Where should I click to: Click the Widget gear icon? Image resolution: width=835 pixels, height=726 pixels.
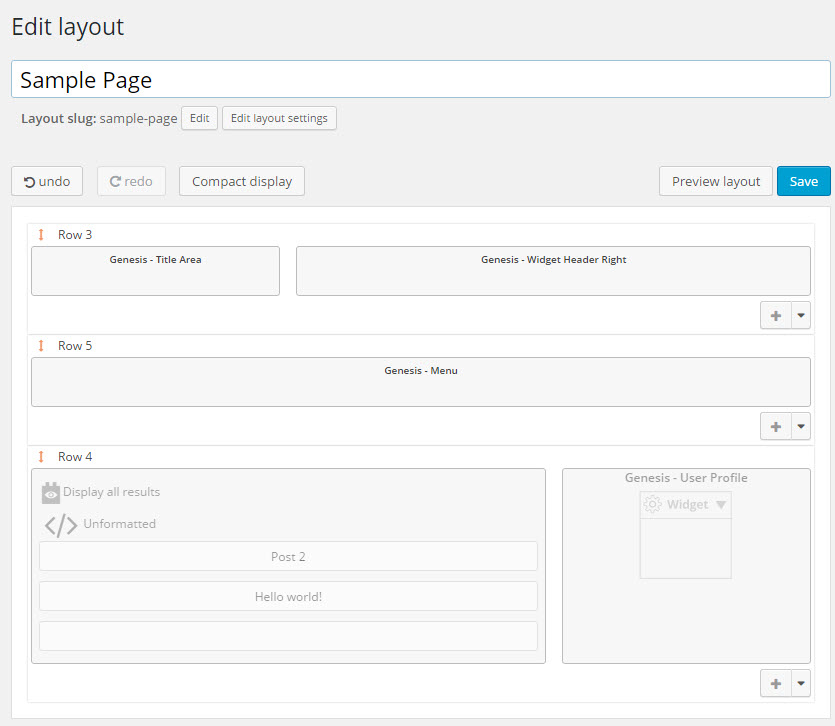(652, 504)
